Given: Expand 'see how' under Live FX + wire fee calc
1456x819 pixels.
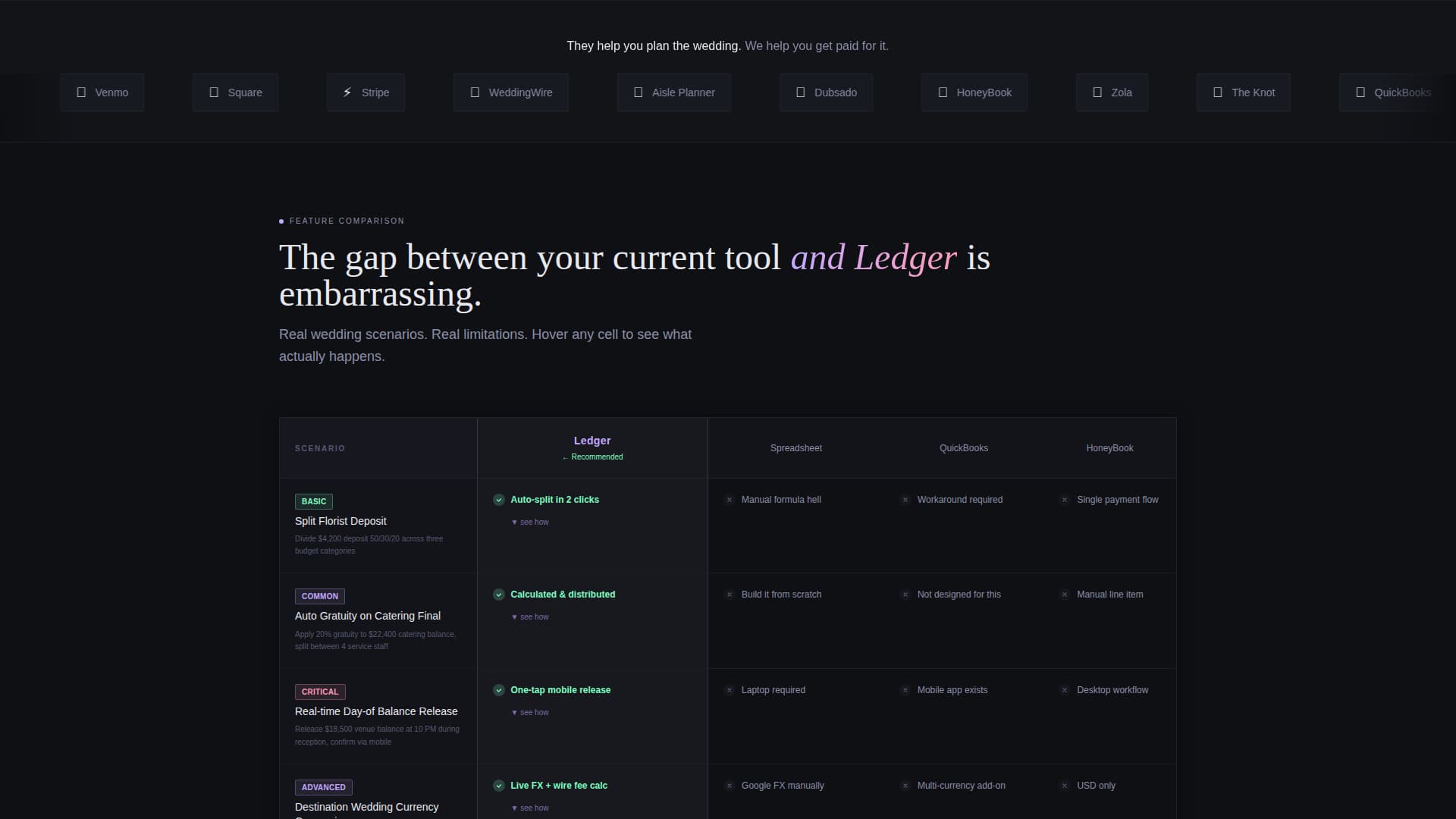Looking at the screenshot, I should (x=530, y=808).
